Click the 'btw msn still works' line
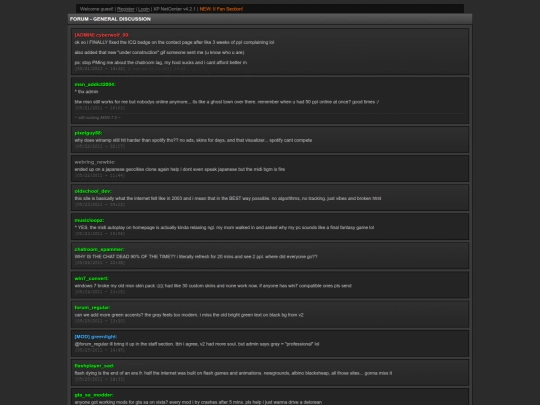The width and height of the screenshot is (540, 405). click(x=227, y=102)
